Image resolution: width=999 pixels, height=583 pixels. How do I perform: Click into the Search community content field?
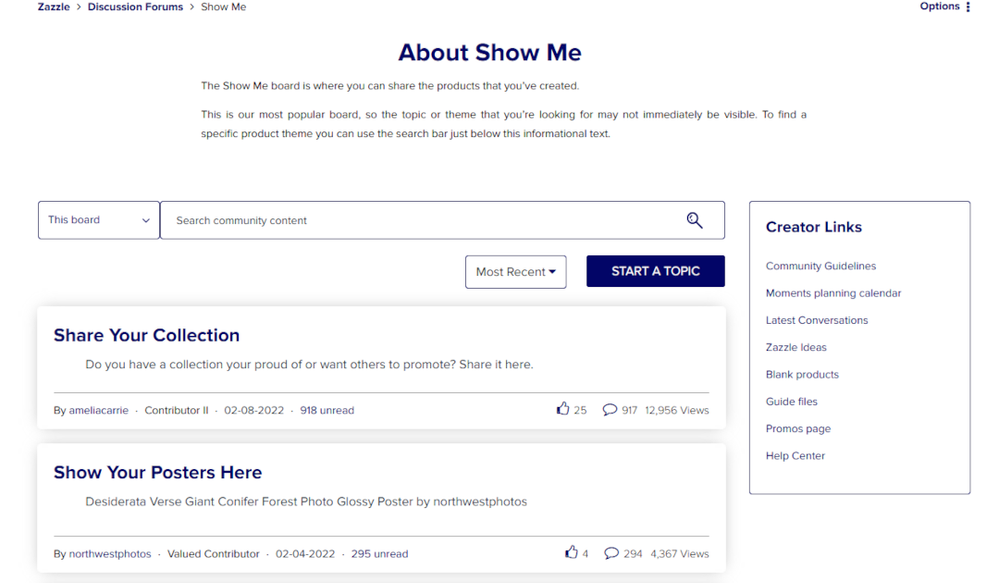pos(420,220)
